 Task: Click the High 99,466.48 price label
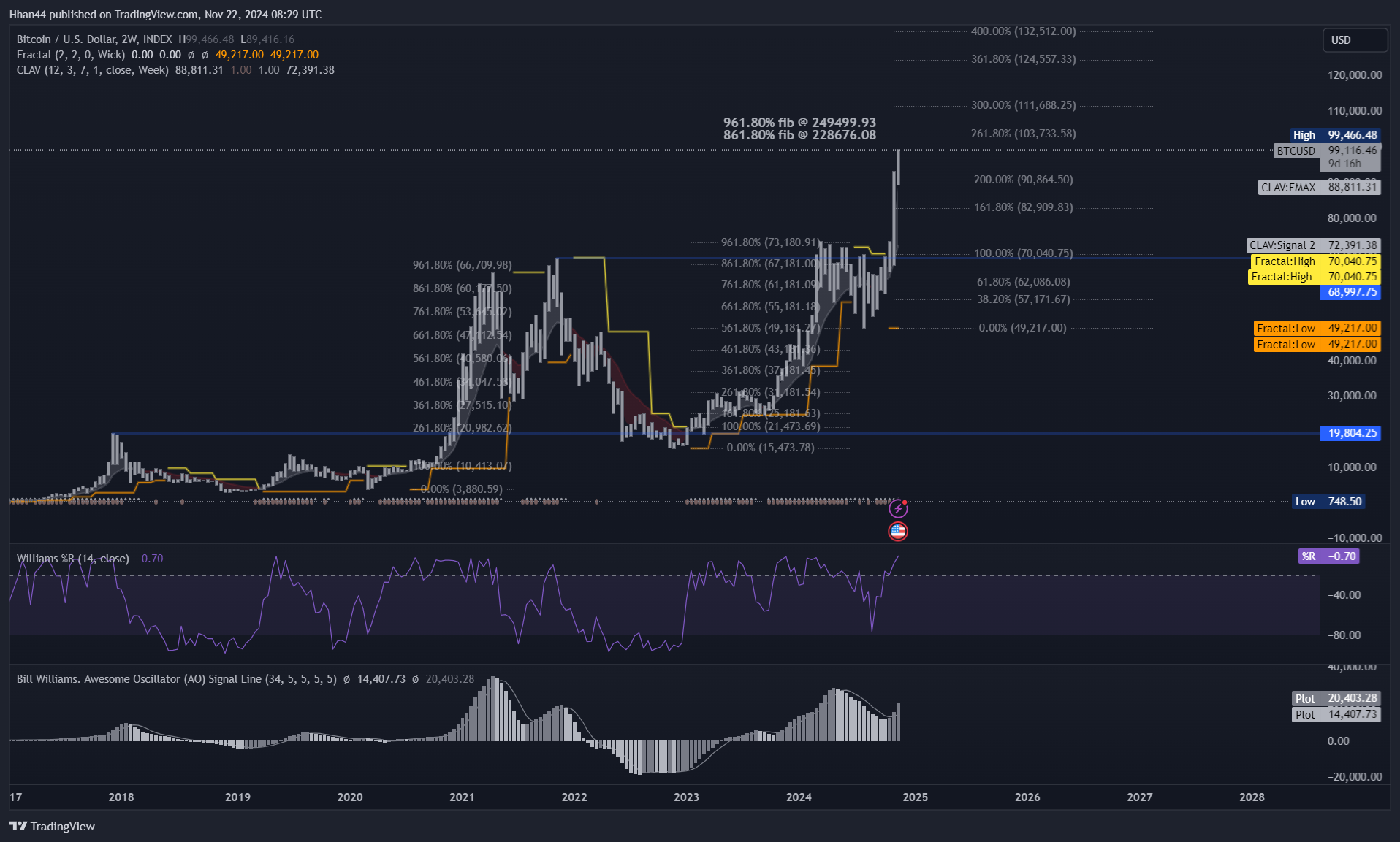(x=1334, y=135)
